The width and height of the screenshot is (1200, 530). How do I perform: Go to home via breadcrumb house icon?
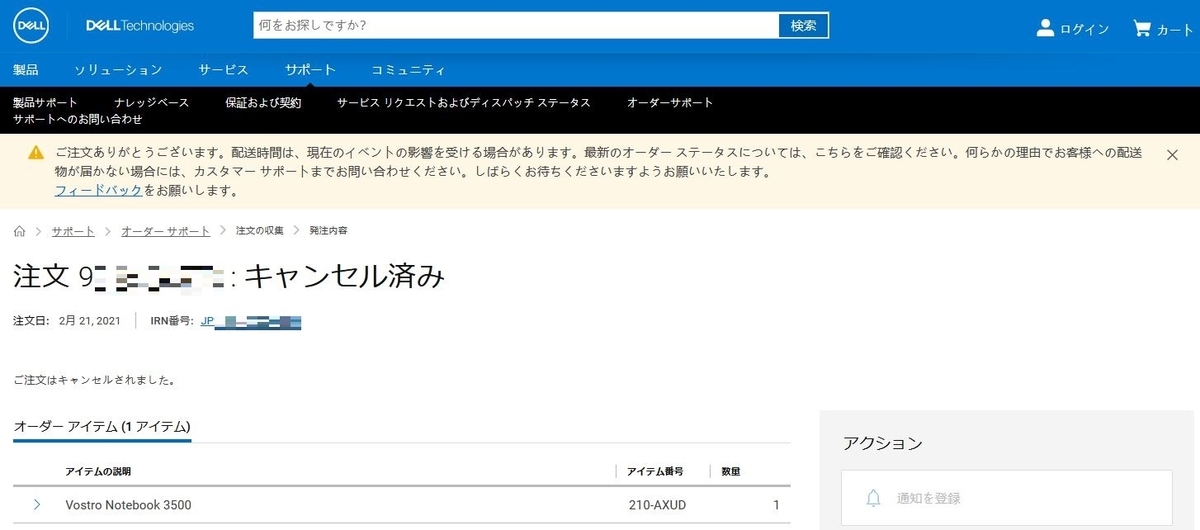click(x=20, y=231)
